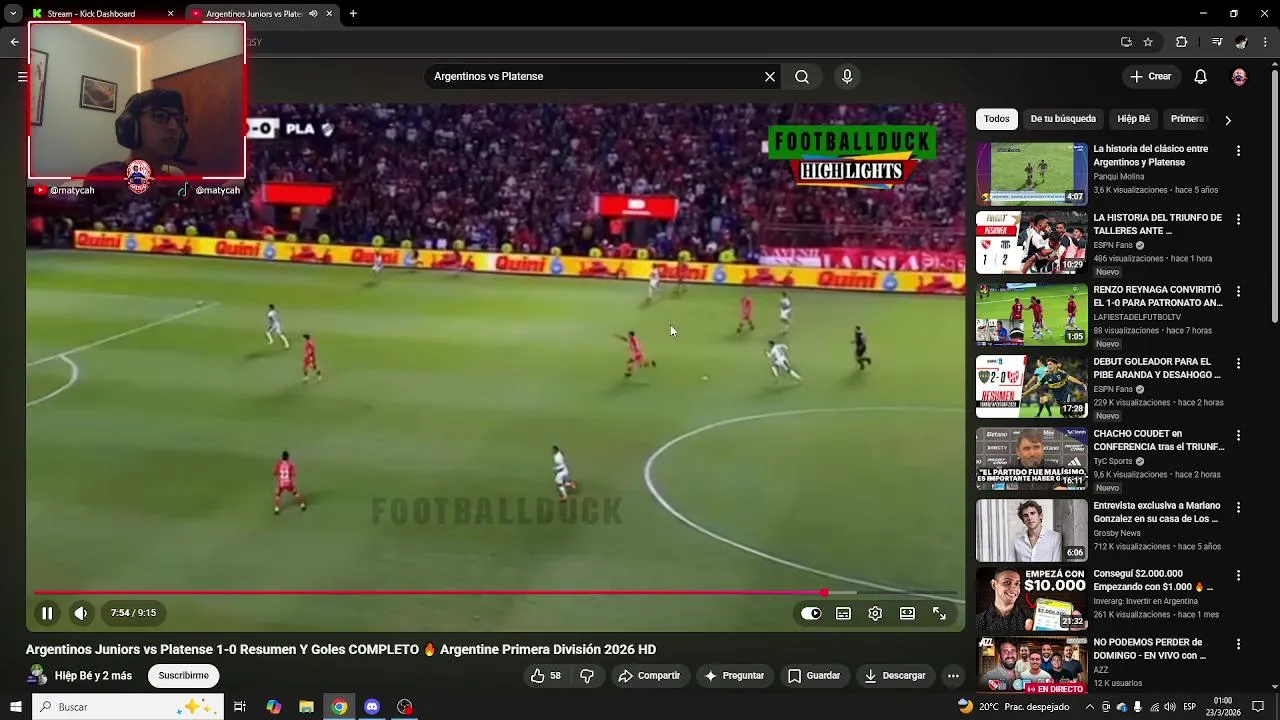
Task: Click the Compartir share button
Action: click(x=649, y=676)
